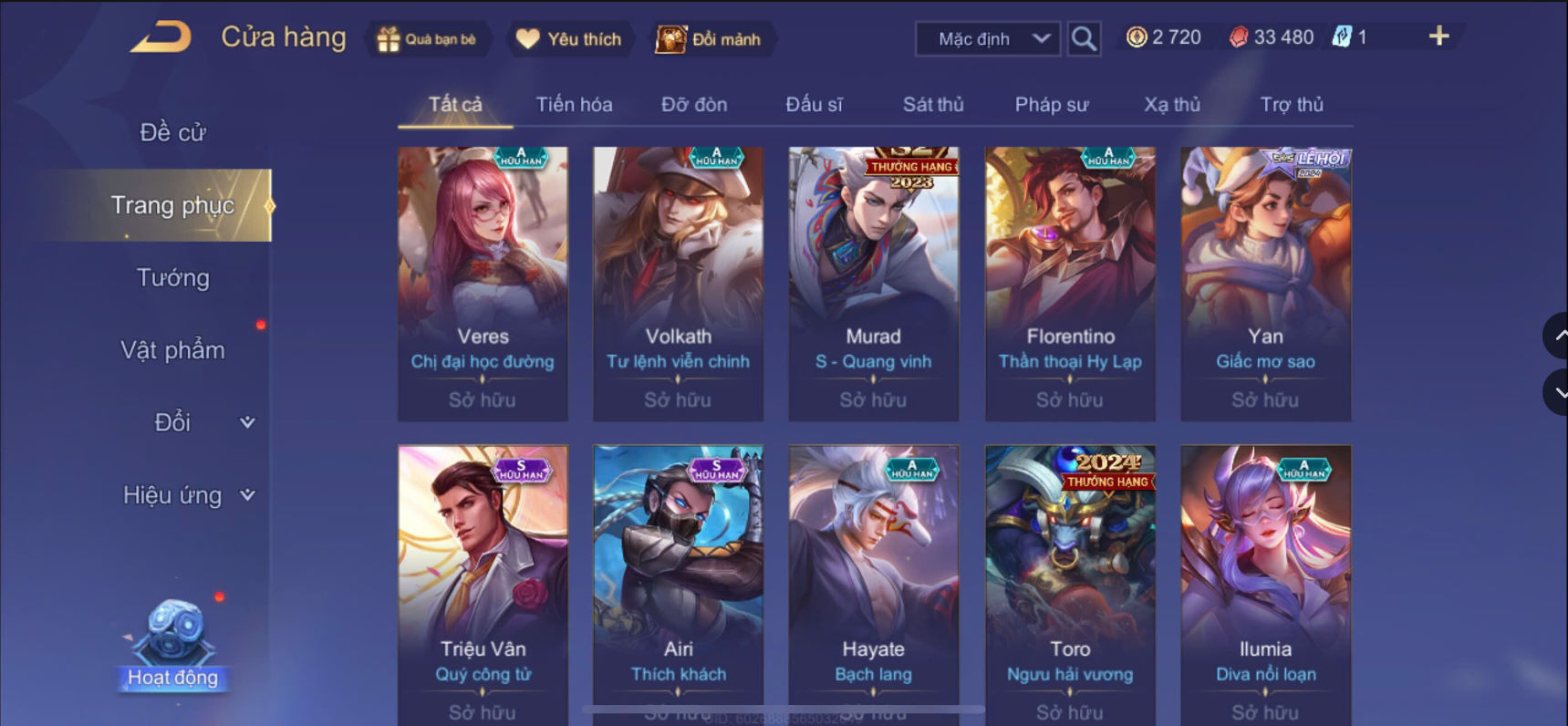The image size is (1568, 726).
Task: Open the Mặc định sort dropdown
Action: point(988,39)
